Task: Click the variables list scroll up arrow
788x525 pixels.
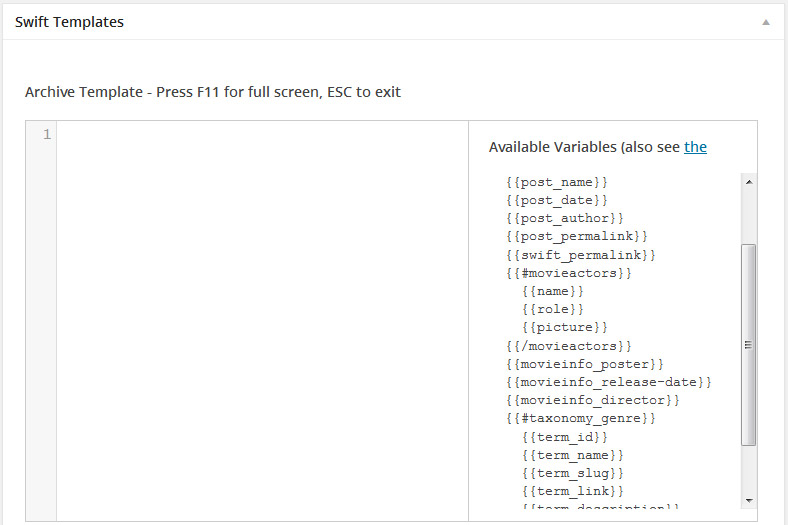Action: coord(748,182)
